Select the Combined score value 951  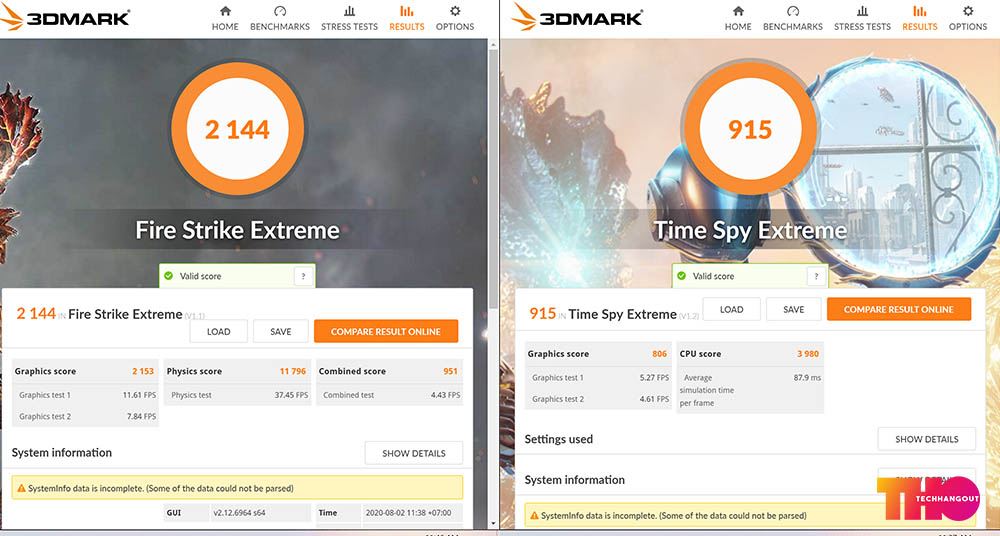tap(450, 371)
